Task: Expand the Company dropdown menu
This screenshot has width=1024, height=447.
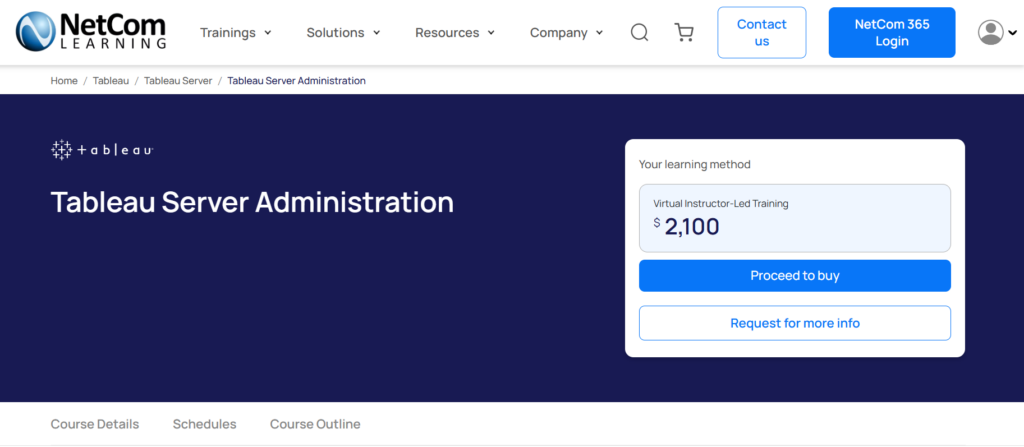Action: [x=566, y=32]
